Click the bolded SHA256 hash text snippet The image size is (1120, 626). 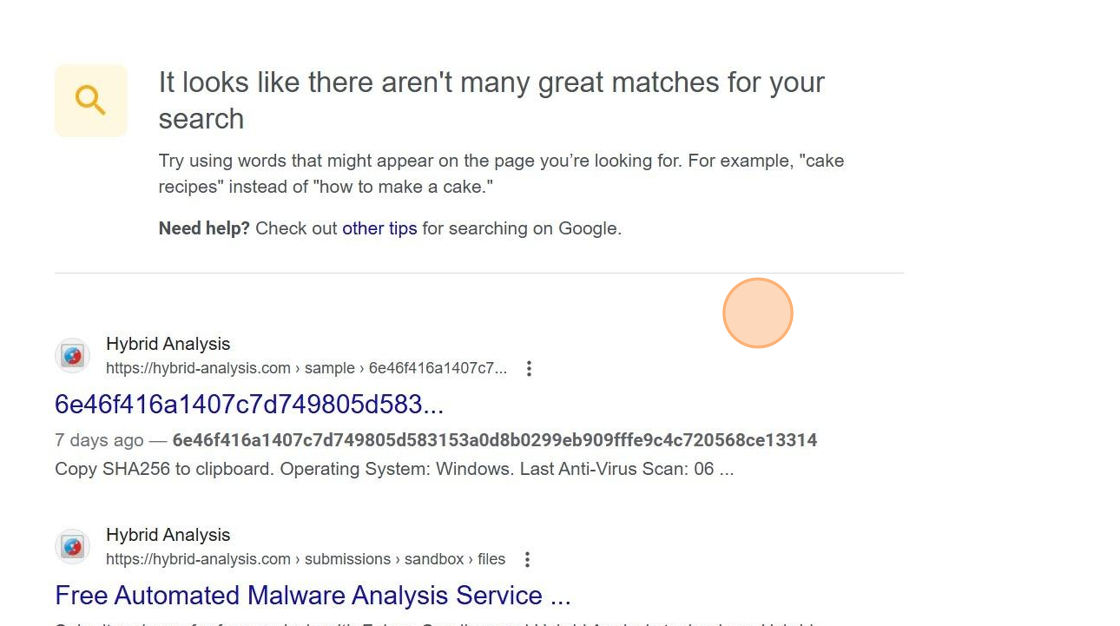point(494,440)
